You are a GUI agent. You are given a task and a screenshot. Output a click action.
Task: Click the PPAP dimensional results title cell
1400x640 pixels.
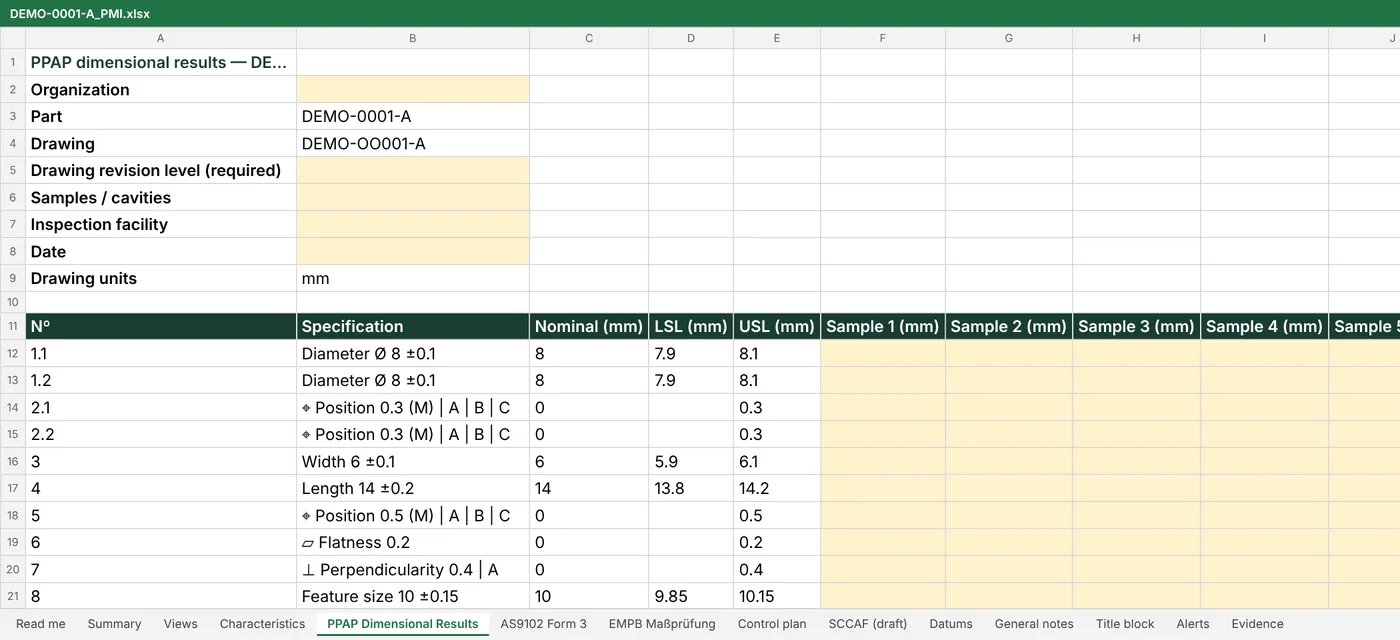161,62
